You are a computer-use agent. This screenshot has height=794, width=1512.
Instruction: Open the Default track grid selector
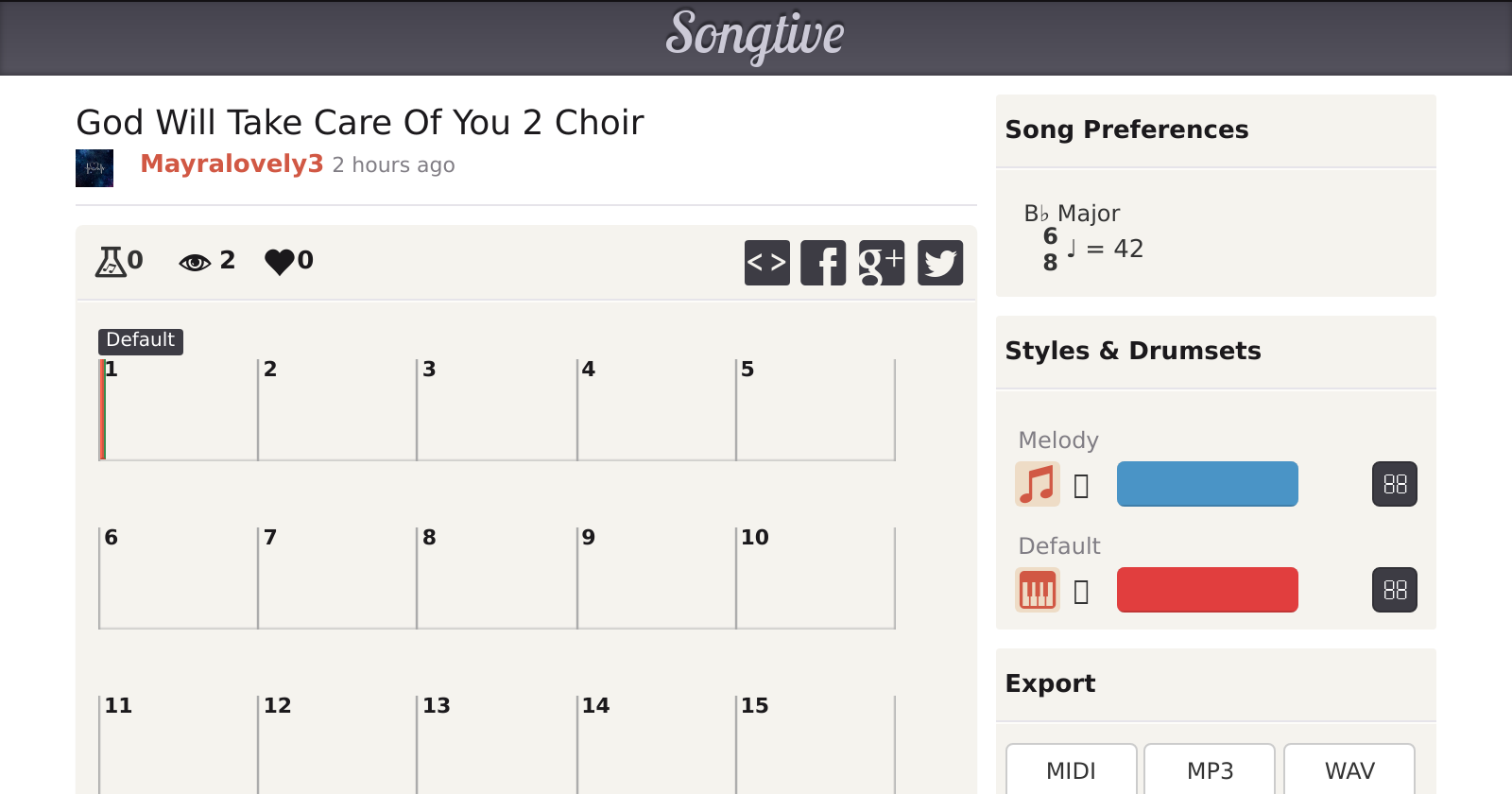1395,590
